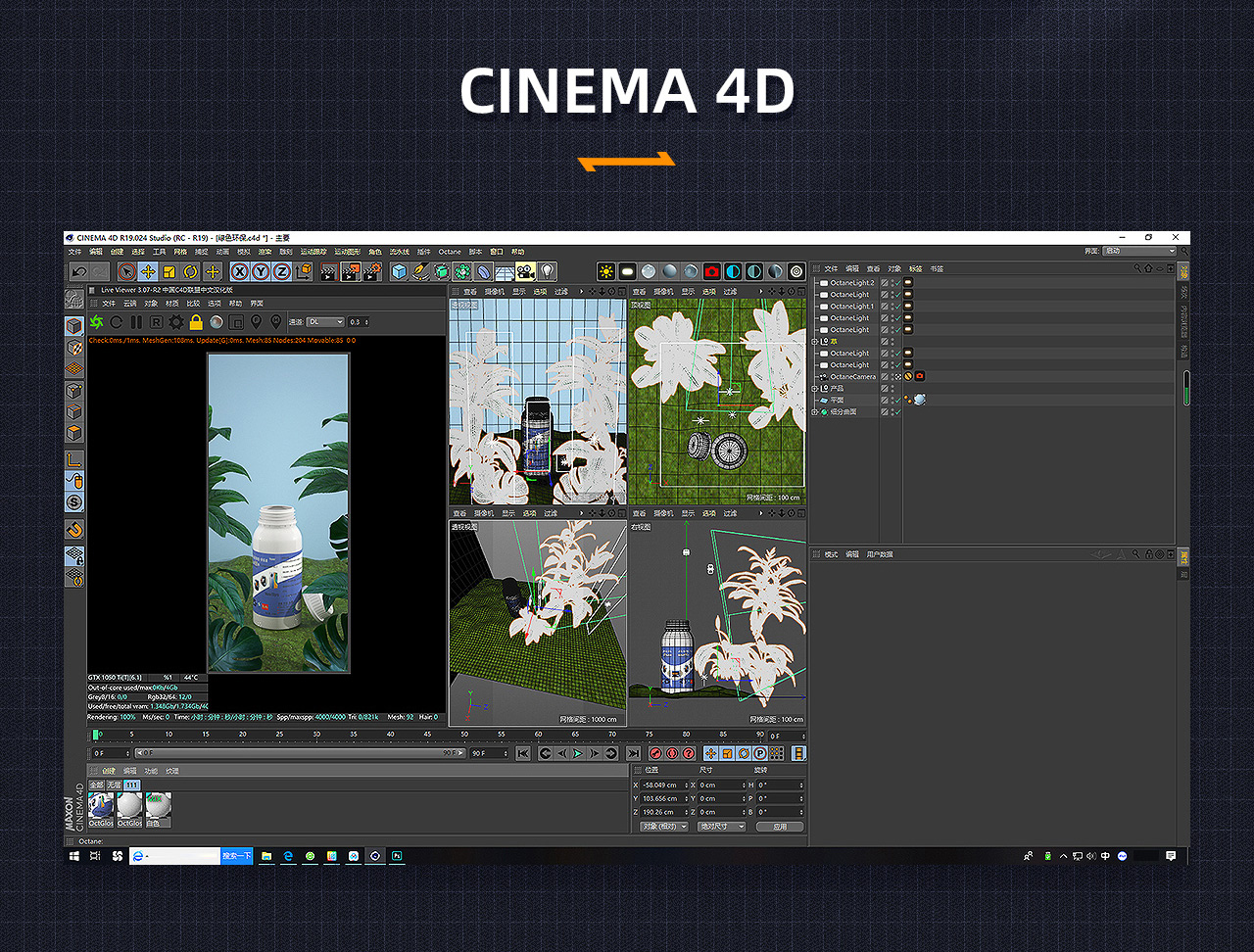Screen dimensions: 1254x952
Task: Open the 文件 menu in the main menu bar
Action: (75, 252)
